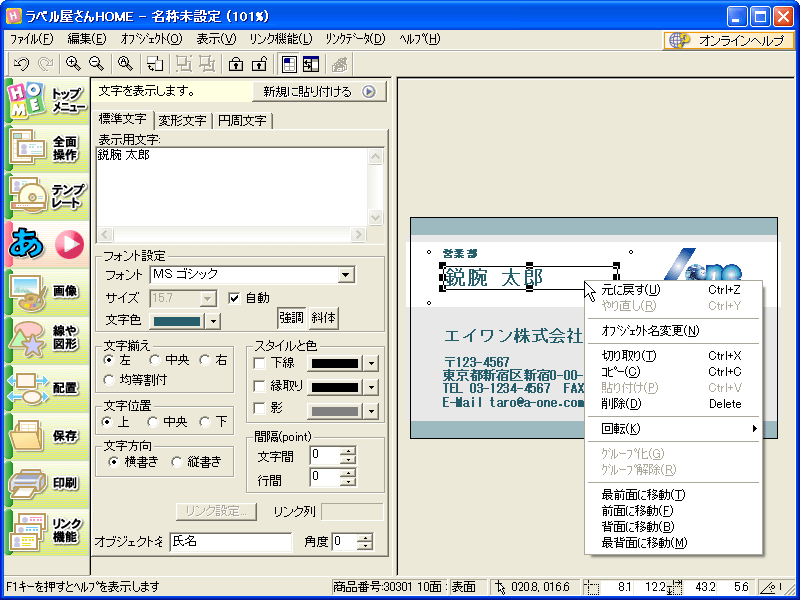800x600 pixels.
Task: Open the 縁取り color dropdown arrow
Action: [371, 387]
